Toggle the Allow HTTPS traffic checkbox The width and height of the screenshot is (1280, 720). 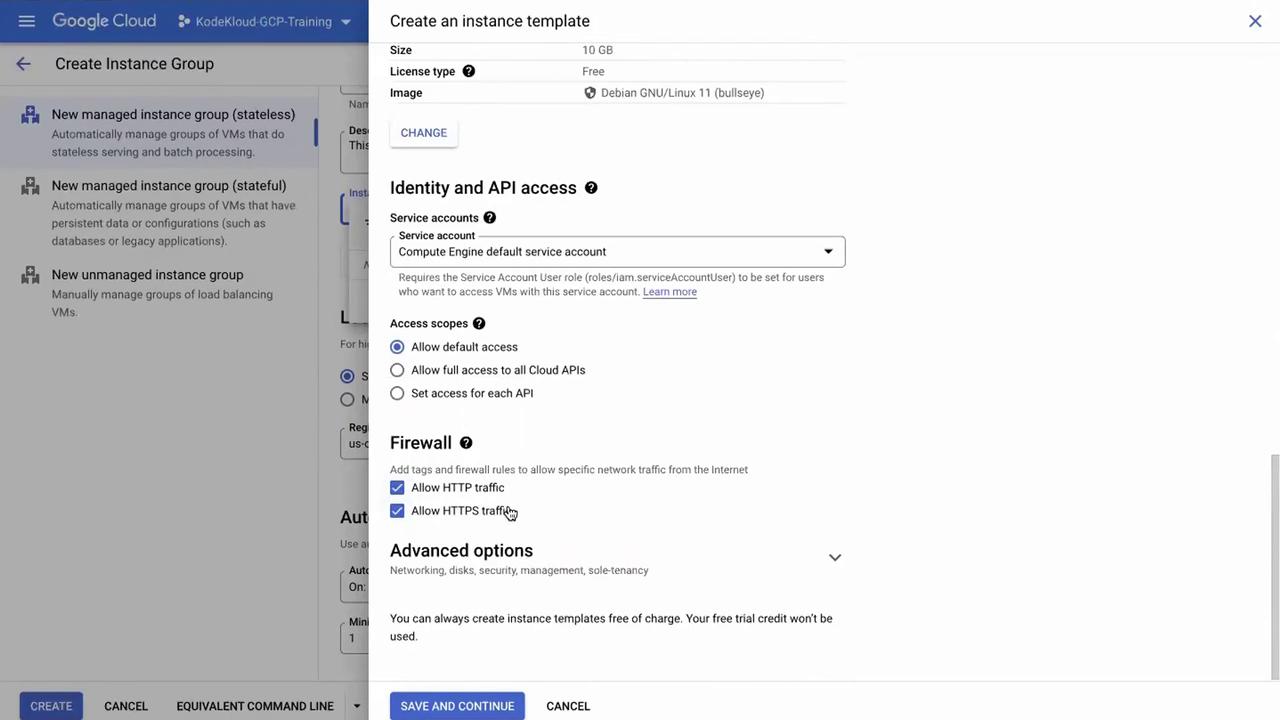(397, 511)
